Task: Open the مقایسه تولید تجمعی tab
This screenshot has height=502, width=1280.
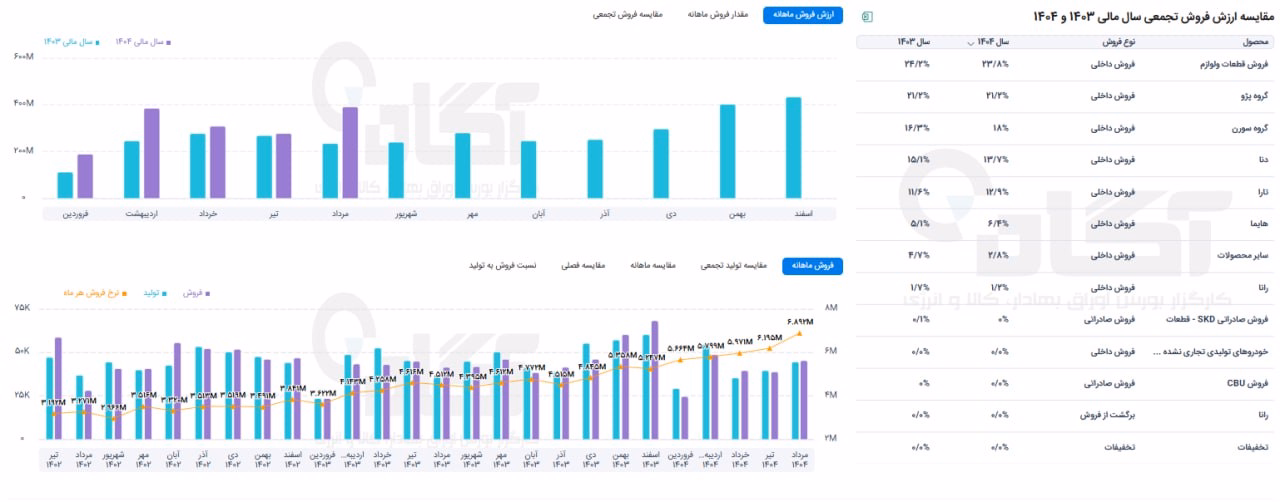Action: pos(735,265)
